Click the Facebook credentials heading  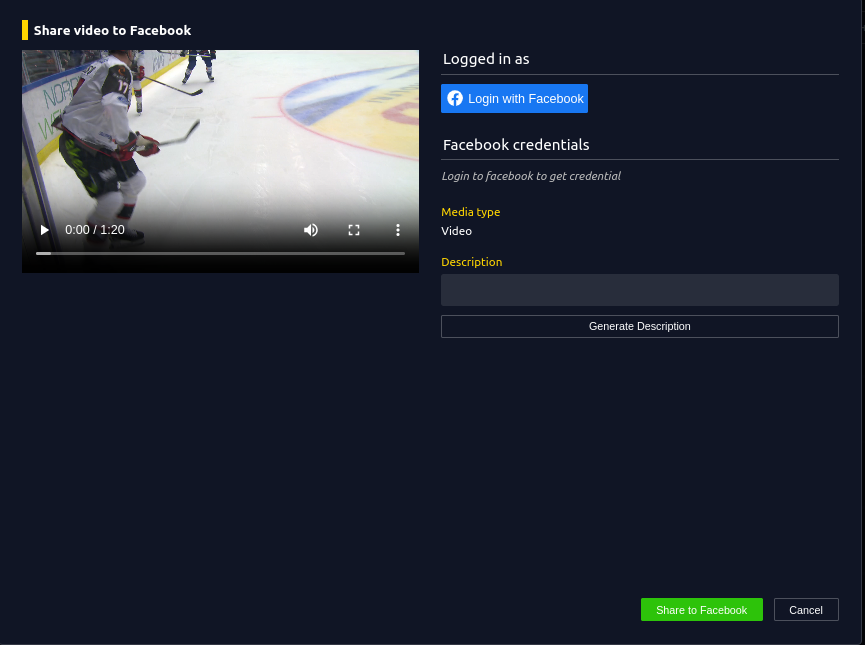(516, 144)
